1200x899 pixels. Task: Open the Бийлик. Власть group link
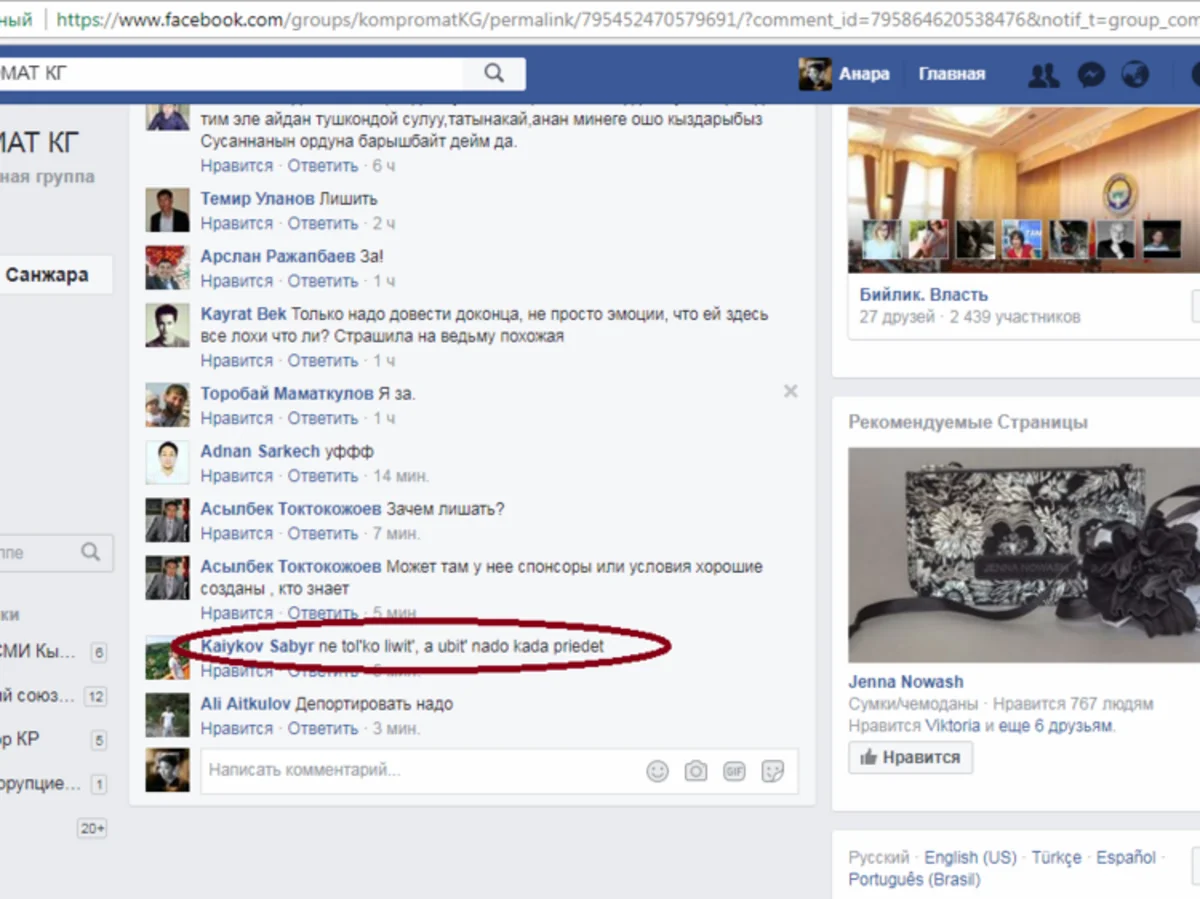click(924, 295)
